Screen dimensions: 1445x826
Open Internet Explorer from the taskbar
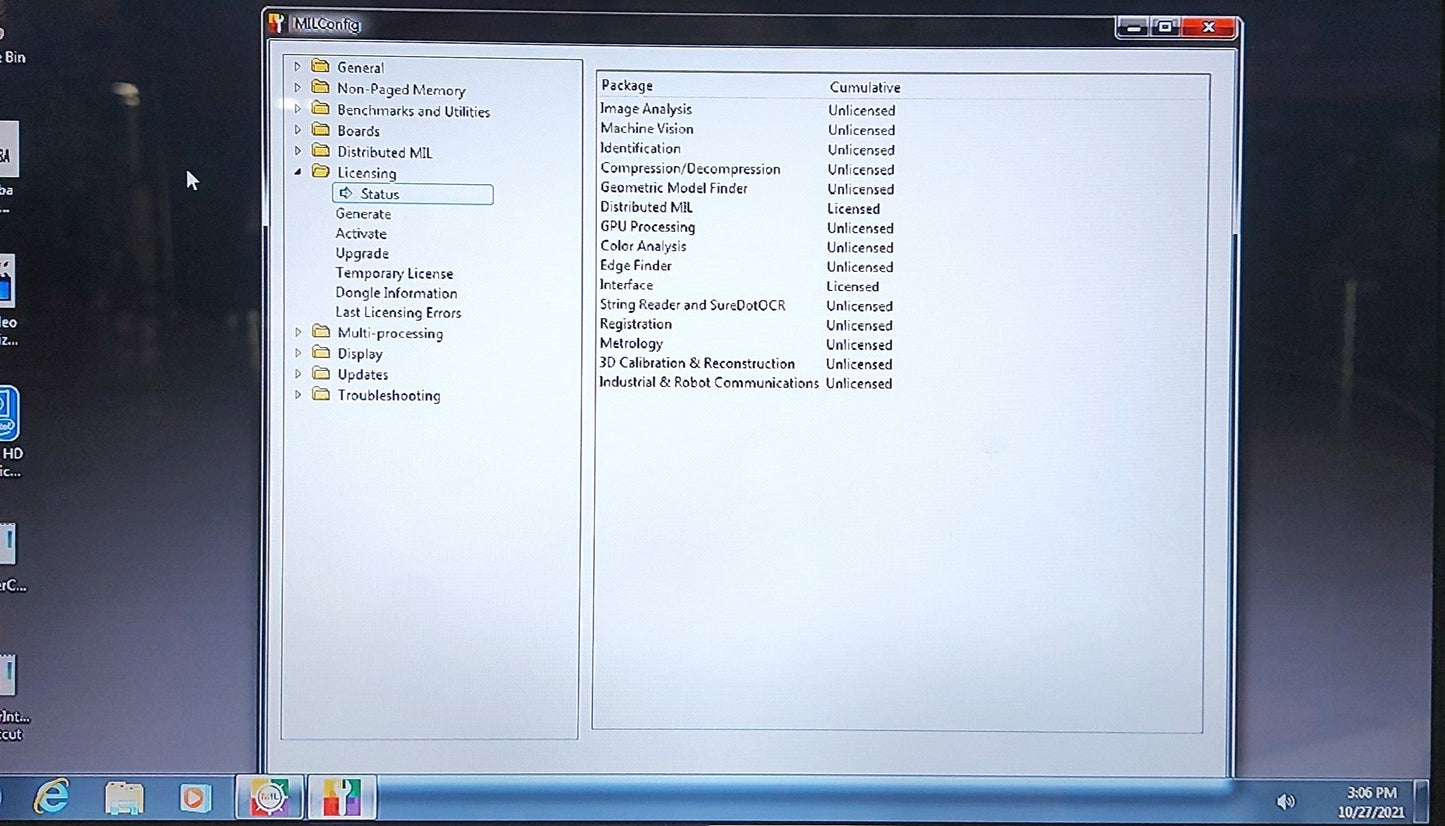[52, 797]
